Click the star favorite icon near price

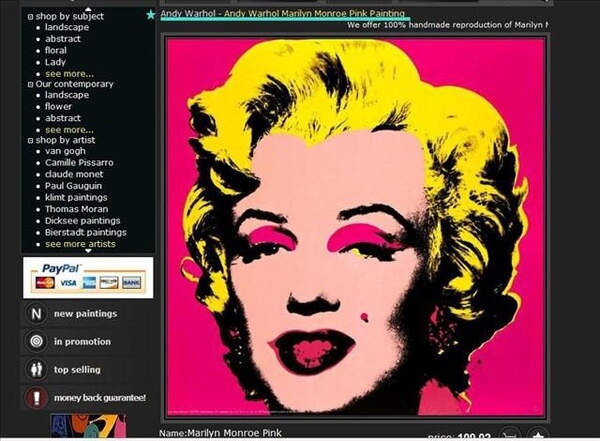tap(537, 435)
